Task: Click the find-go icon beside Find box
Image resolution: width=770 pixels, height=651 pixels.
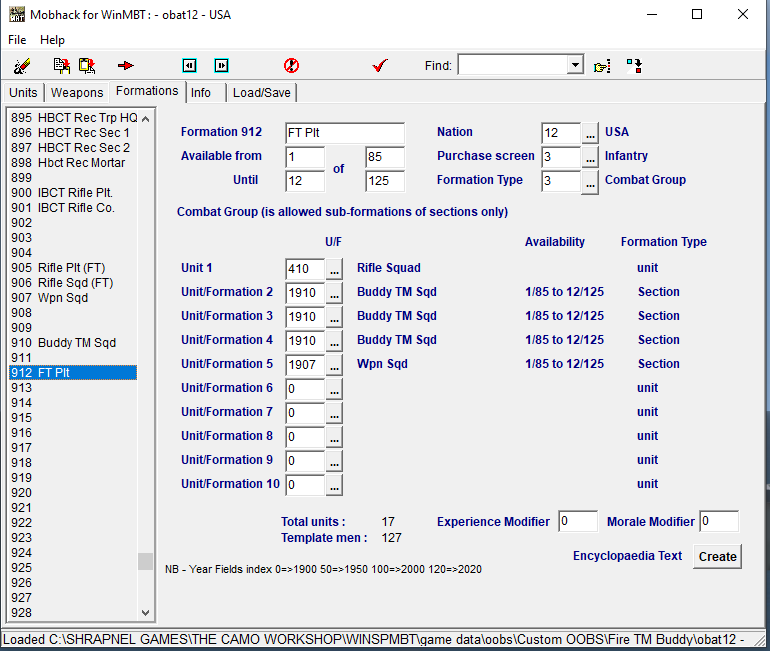Action: [x=601, y=66]
